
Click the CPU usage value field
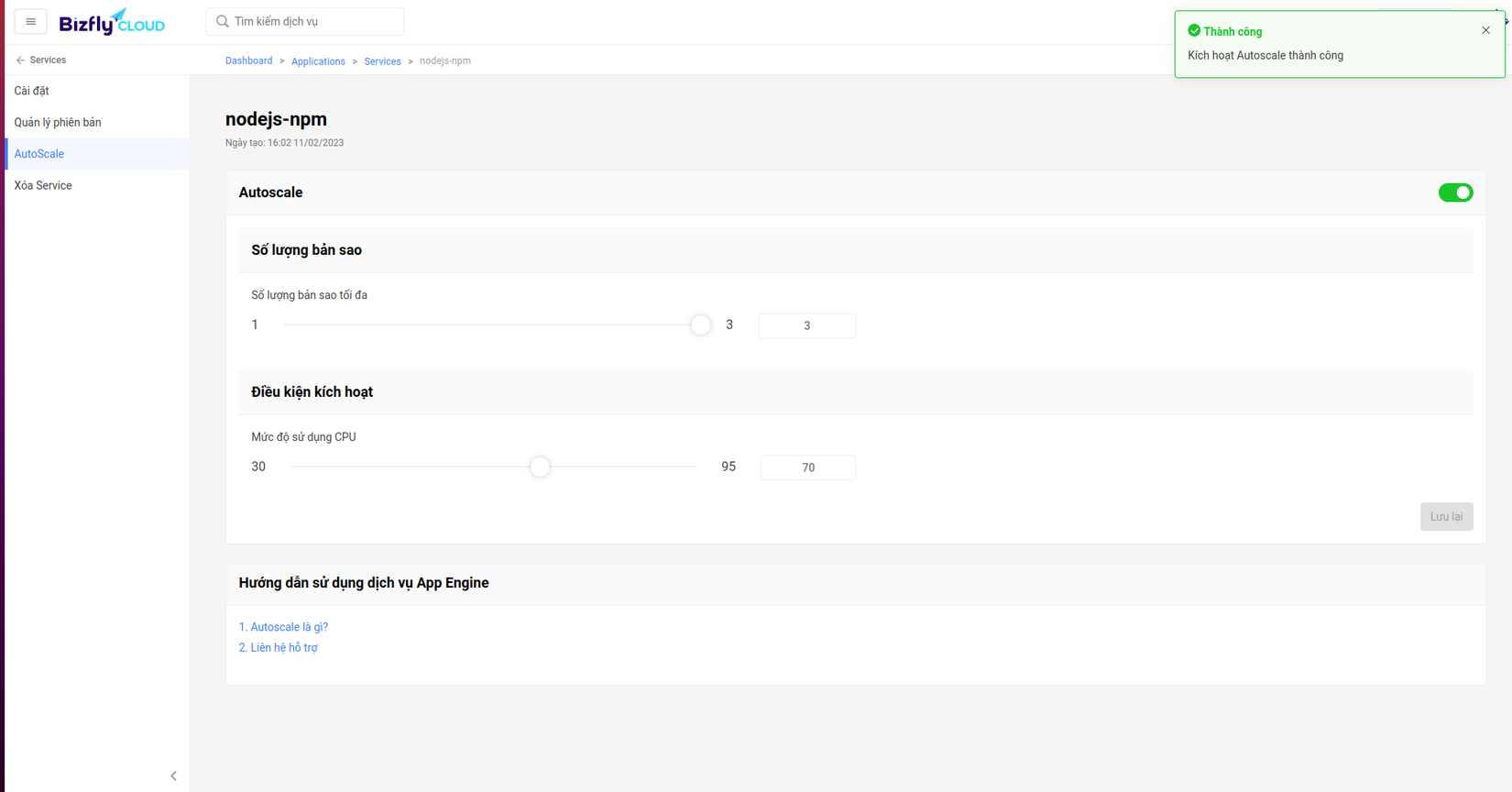tap(807, 467)
